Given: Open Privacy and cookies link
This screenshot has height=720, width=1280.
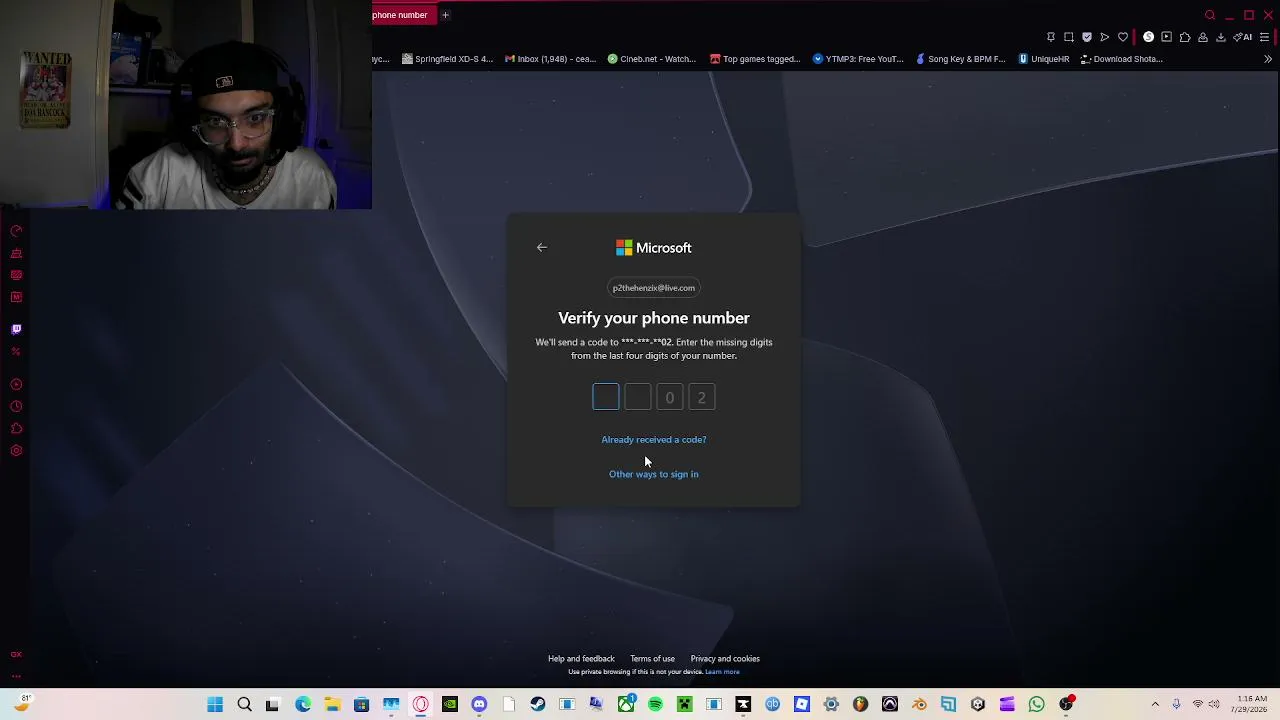Looking at the screenshot, I should (725, 659).
